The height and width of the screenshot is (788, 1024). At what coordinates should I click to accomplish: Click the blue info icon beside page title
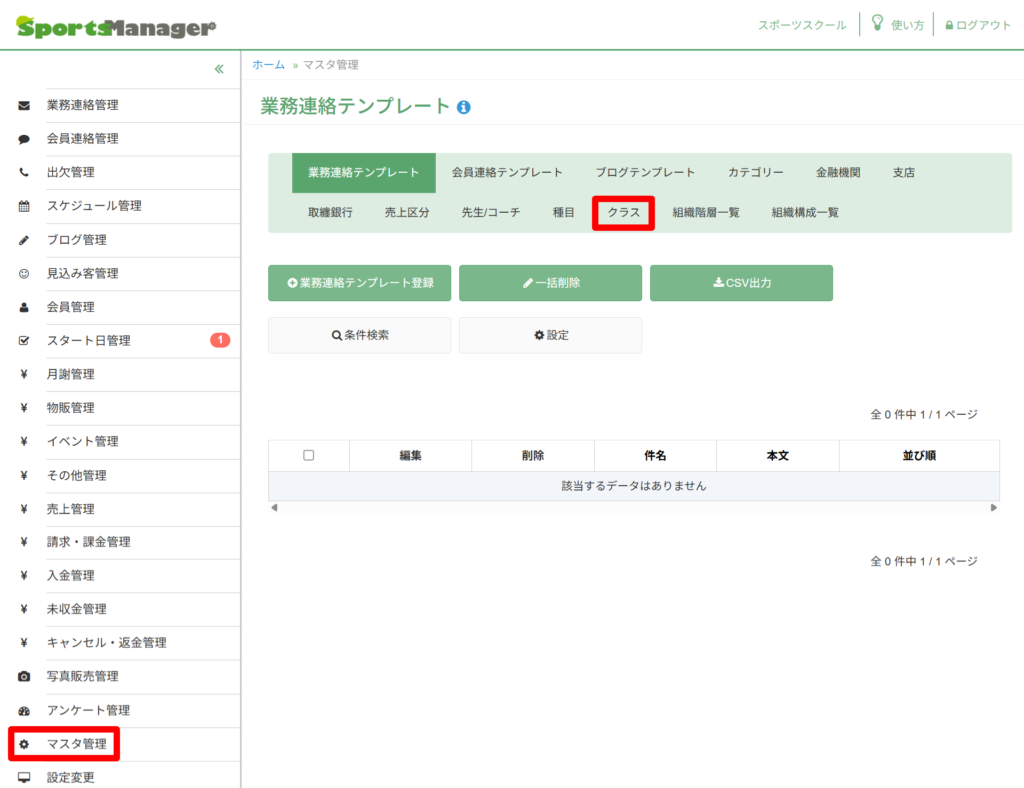coord(463,107)
